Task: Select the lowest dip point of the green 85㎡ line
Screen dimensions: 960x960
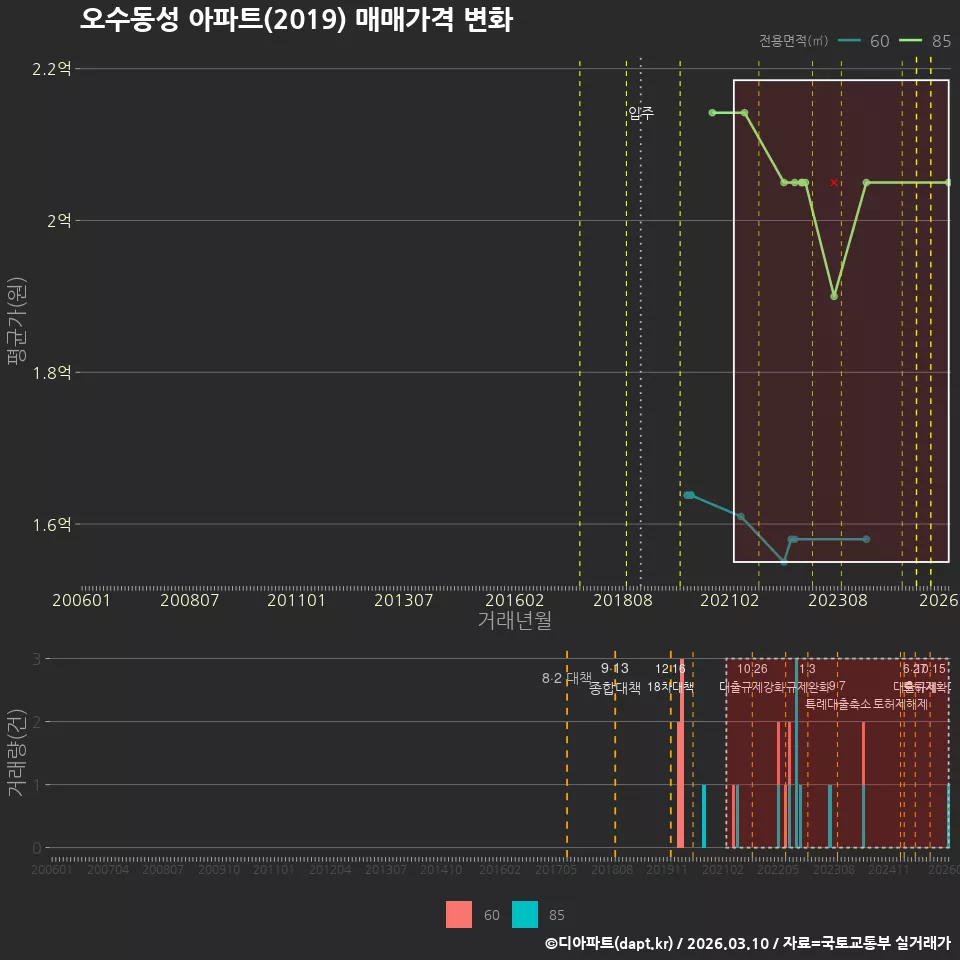Action: coord(834,296)
